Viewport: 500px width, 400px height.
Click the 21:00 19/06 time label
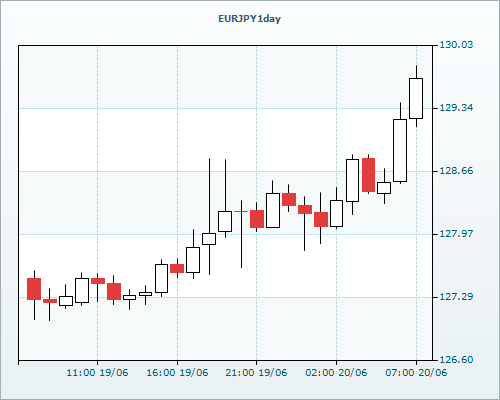point(256,372)
